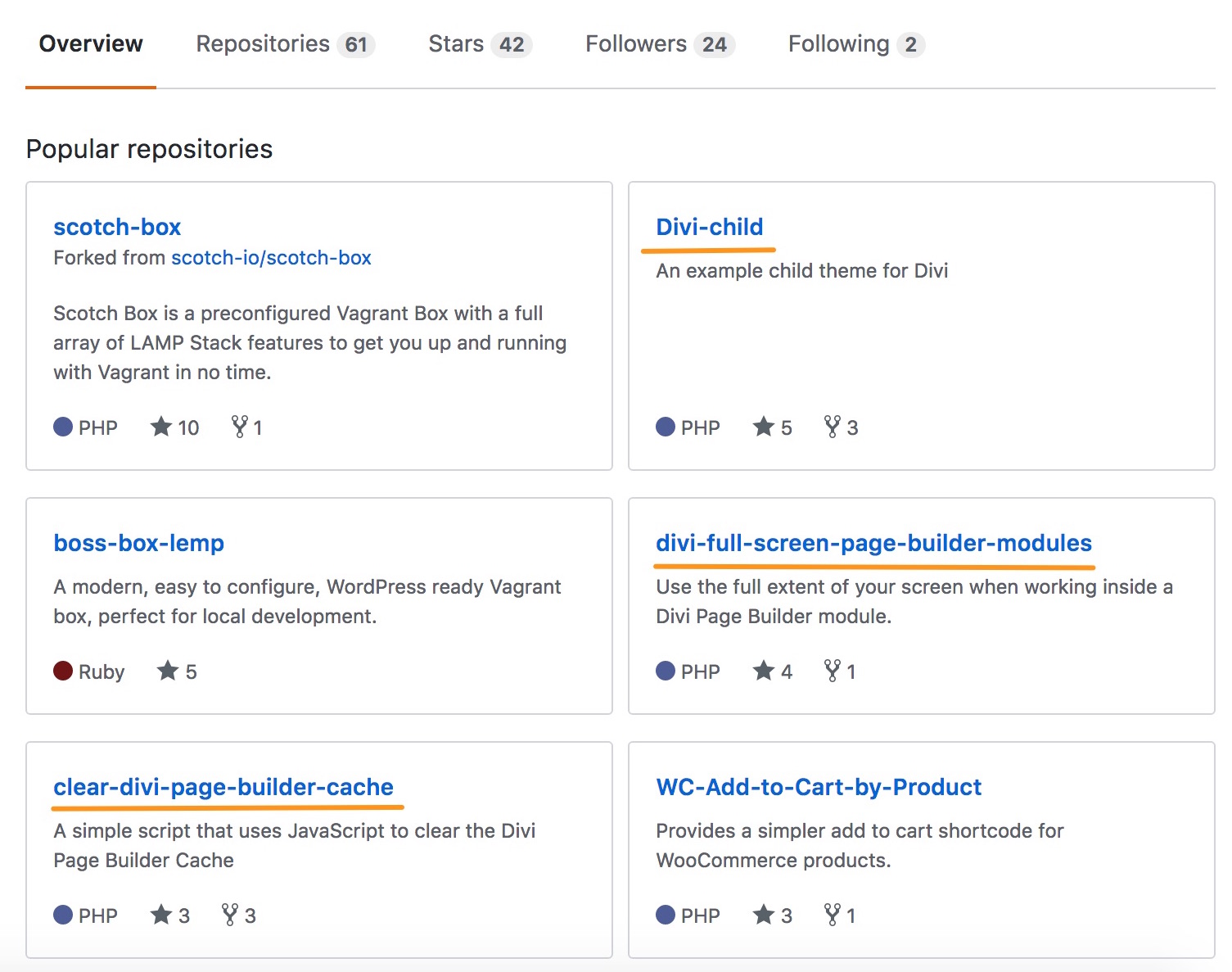Image resolution: width=1232 pixels, height=972 pixels.
Task: Click PHP dot on divi-full-screen-page-builder-modules
Action: pyautogui.click(x=666, y=671)
